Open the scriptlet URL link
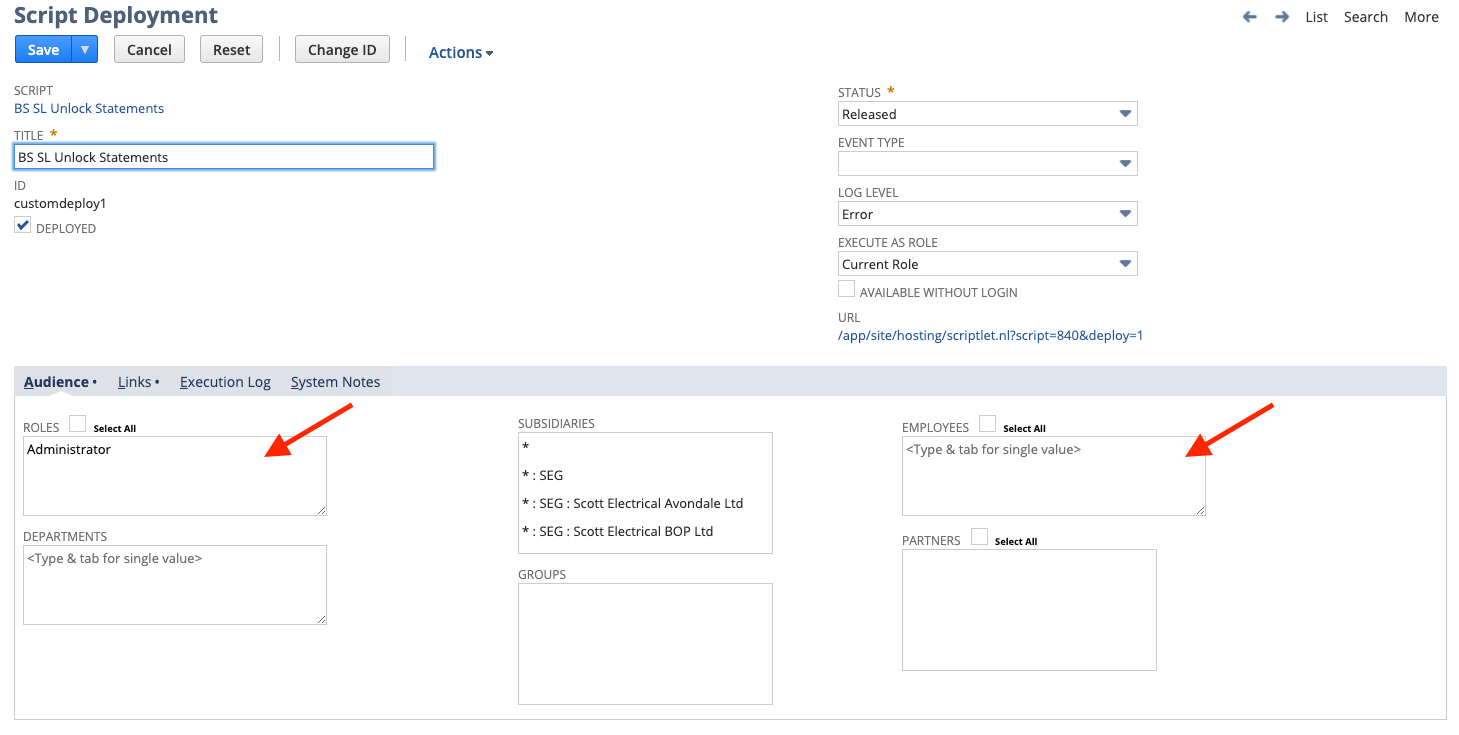This screenshot has width=1459, height=735. 990,336
